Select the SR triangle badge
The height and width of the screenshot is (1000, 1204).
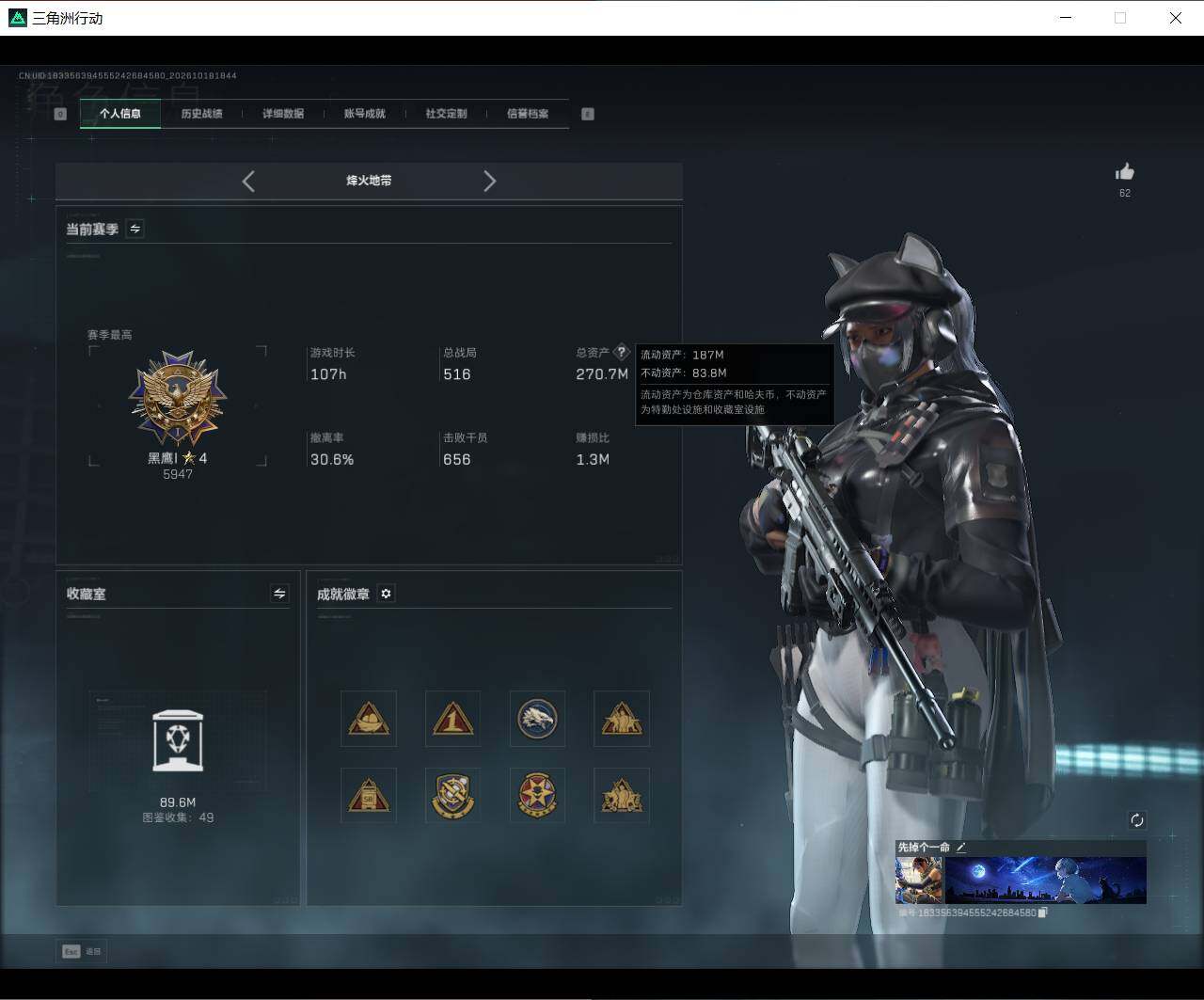point(369,796)
